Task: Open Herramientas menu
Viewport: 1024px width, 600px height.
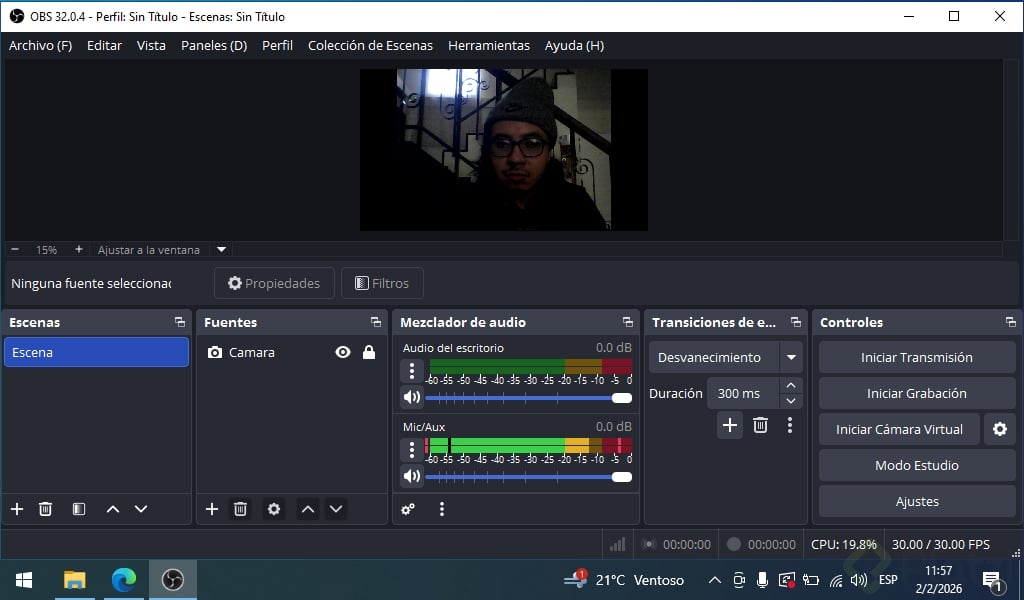Action: pos(489,46)
